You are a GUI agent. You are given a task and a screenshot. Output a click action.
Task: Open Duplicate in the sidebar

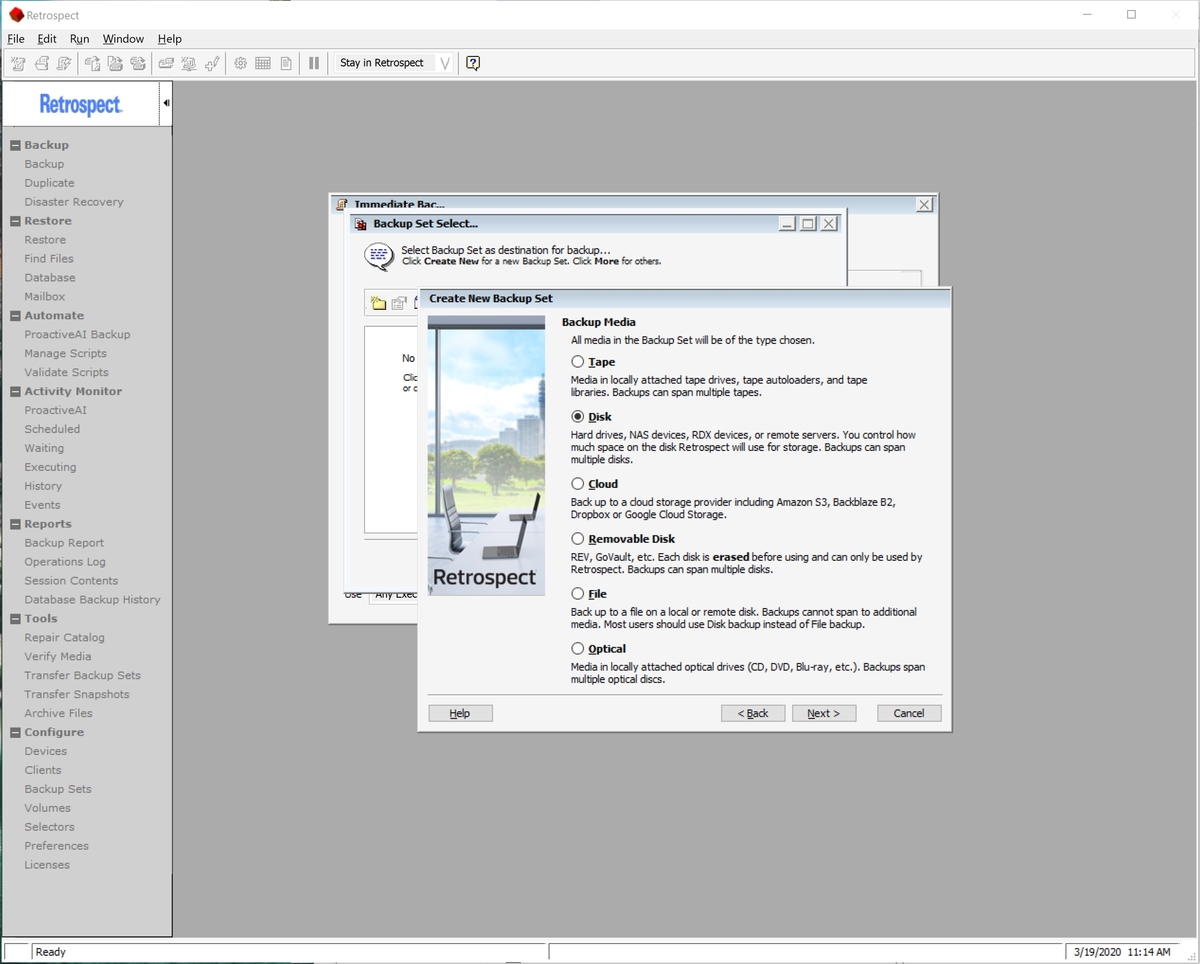coord(50,183)
